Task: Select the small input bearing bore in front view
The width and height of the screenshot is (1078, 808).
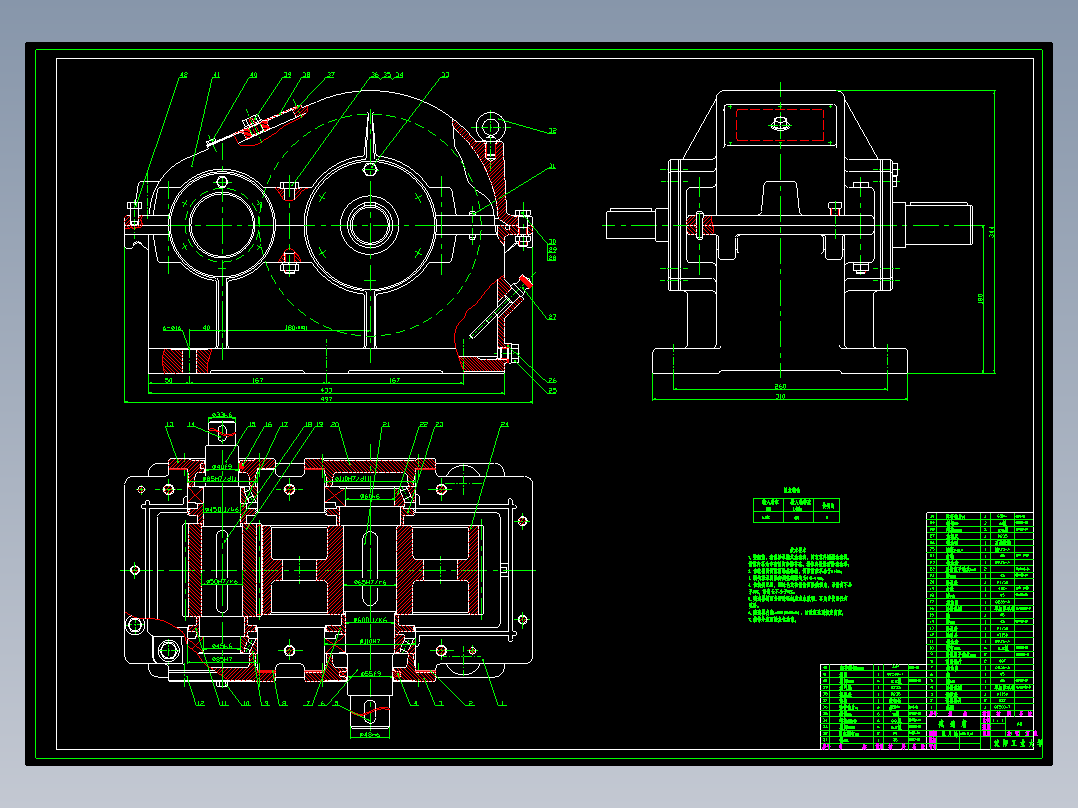Action: tap(221, 224)
